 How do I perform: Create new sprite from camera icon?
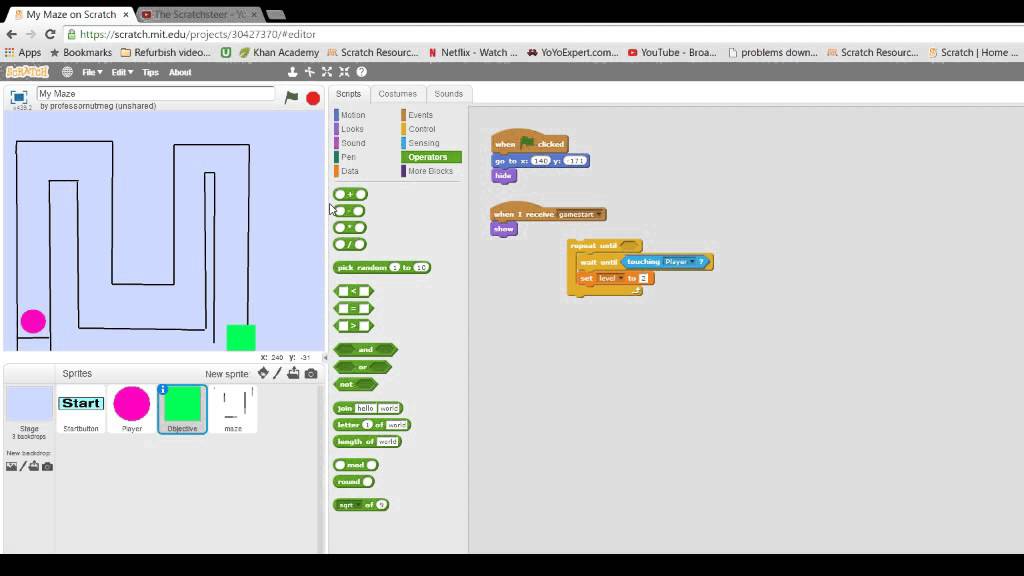point(311,374)
